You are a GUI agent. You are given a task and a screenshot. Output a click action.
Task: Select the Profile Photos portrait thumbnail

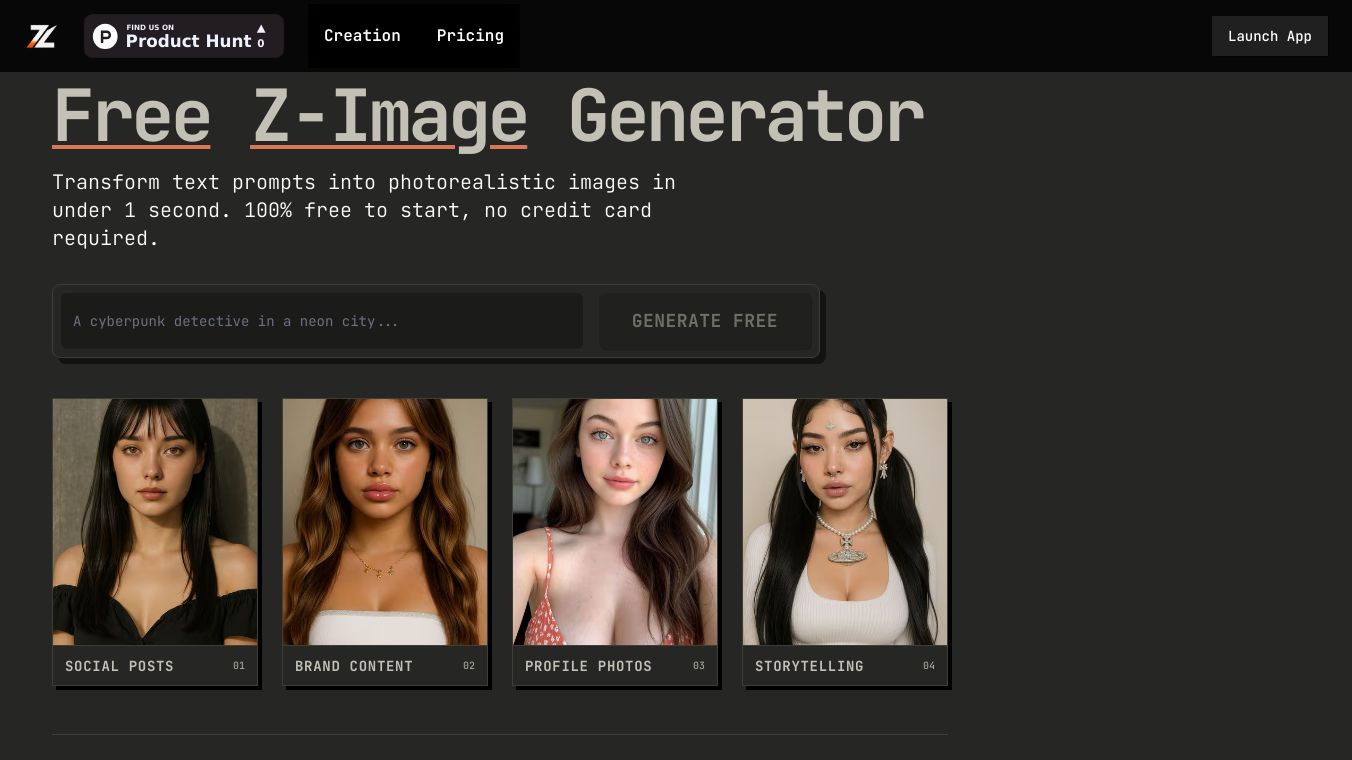(x=615, y=522)
